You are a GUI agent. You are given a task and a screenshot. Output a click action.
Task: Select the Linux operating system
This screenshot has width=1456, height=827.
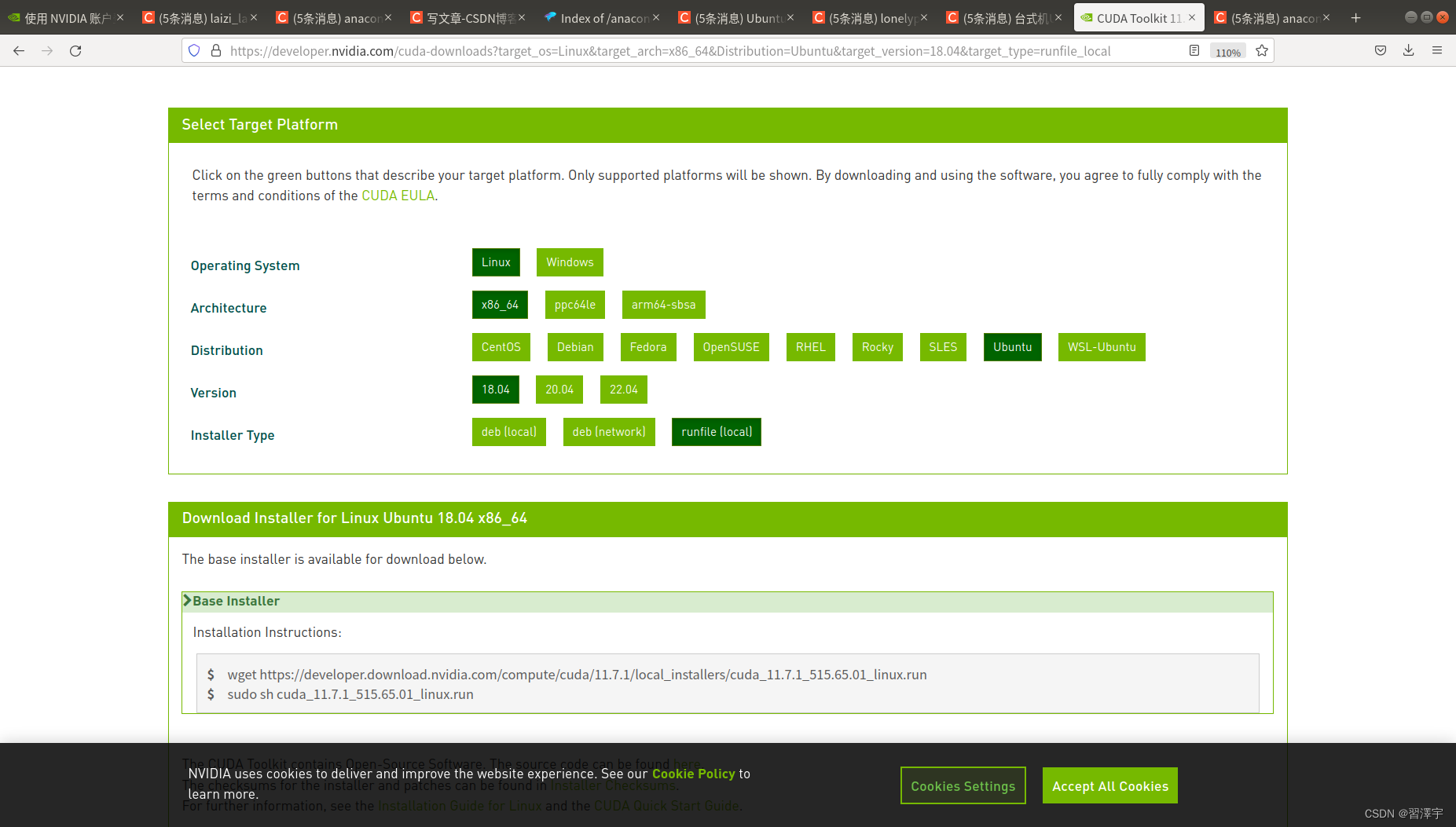point(496,262)
